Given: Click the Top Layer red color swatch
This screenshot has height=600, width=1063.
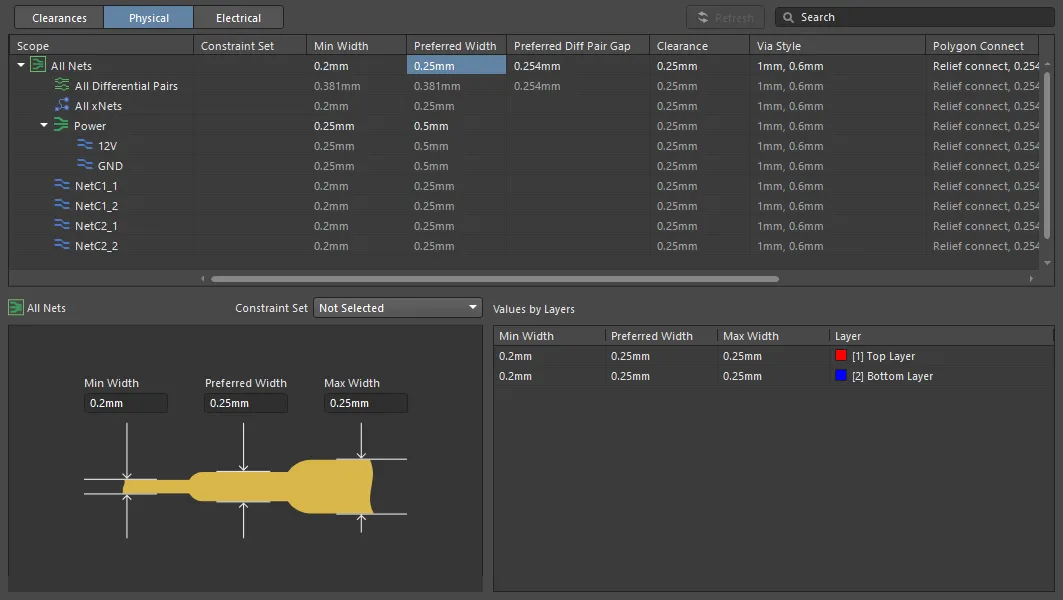Looking at the screenshot, I should [841, 355].
